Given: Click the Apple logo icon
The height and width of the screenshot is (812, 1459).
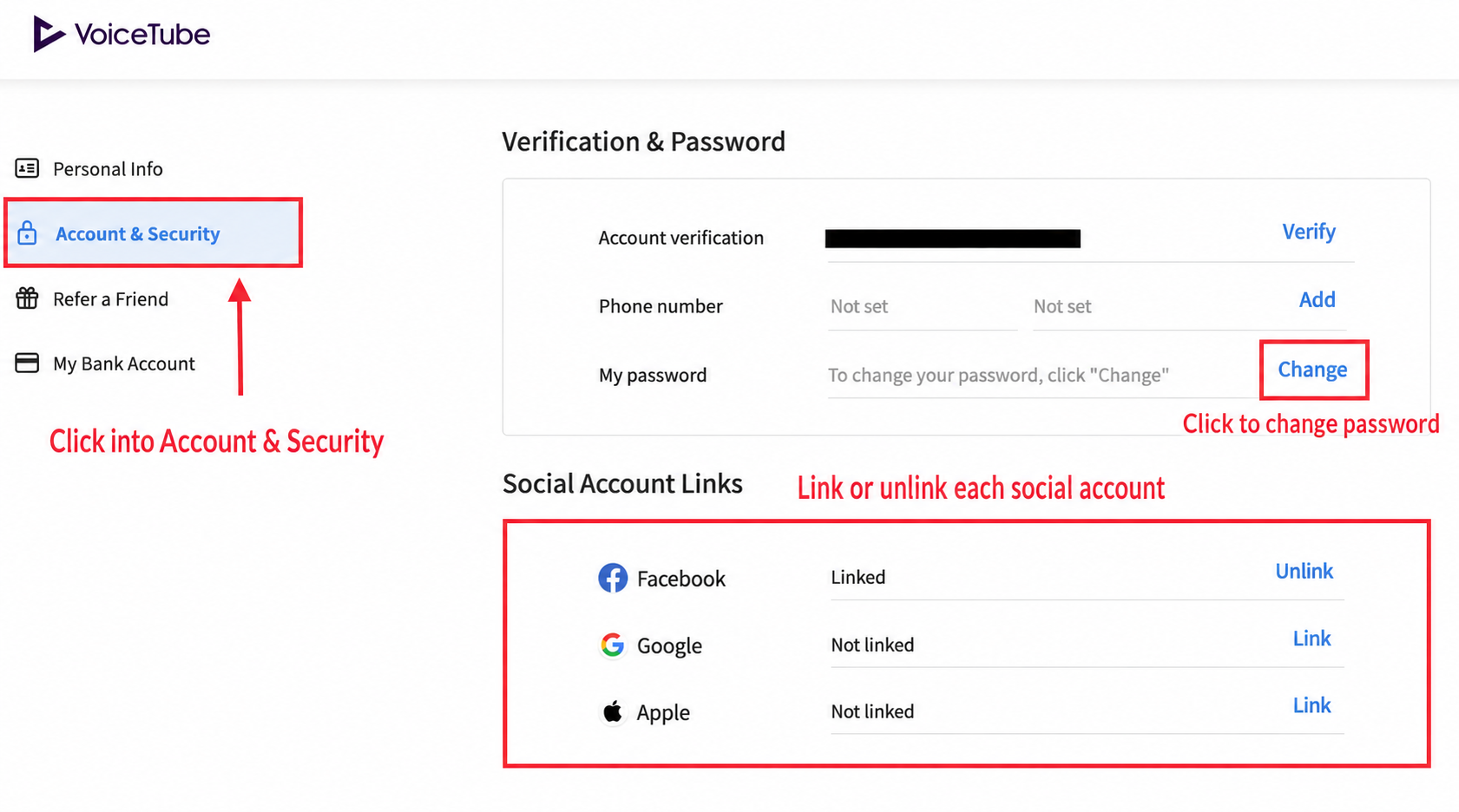Looking at the screenshot, I should [613, 711].
